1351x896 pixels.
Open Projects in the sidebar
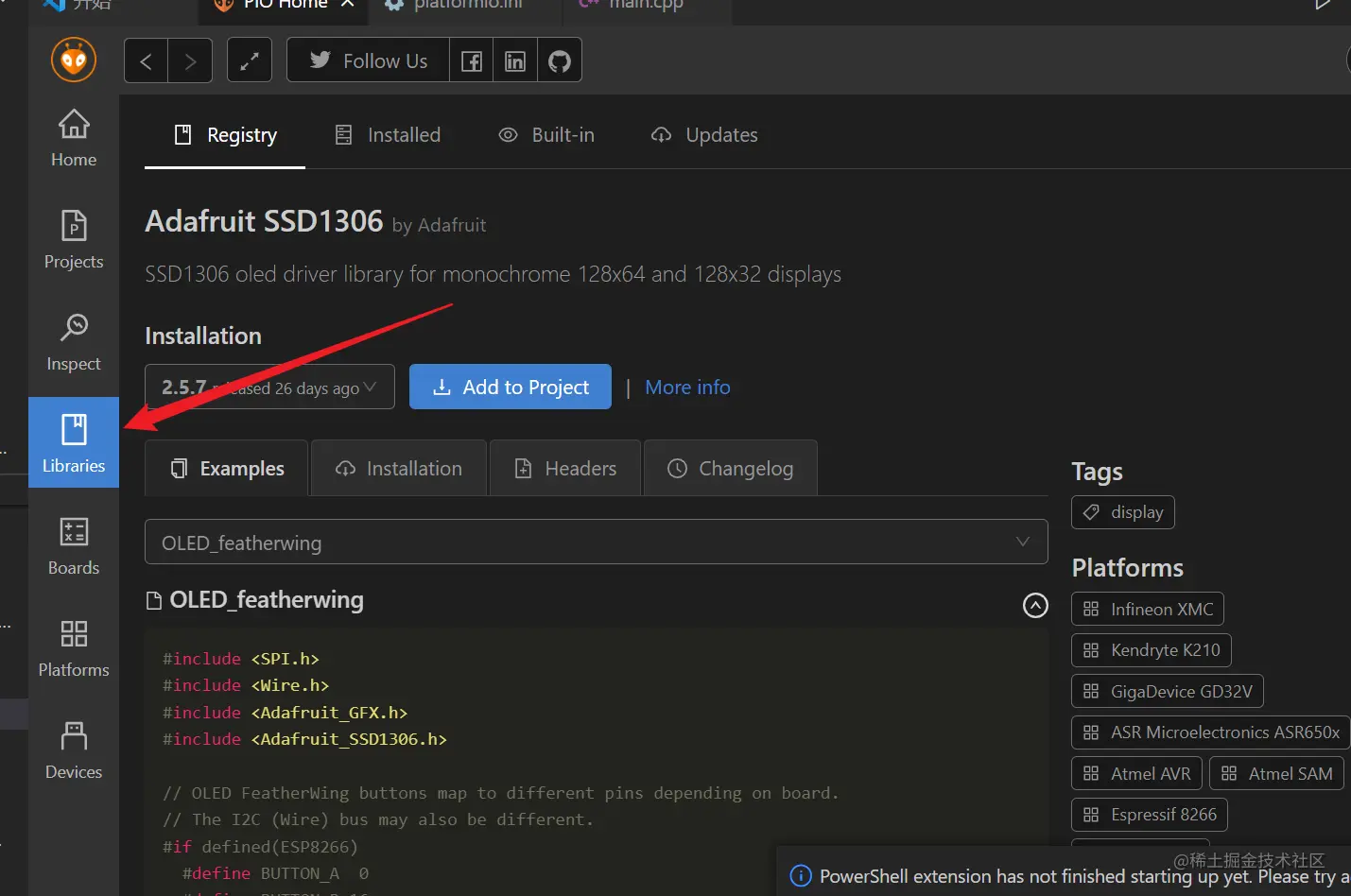pos(74,240)
